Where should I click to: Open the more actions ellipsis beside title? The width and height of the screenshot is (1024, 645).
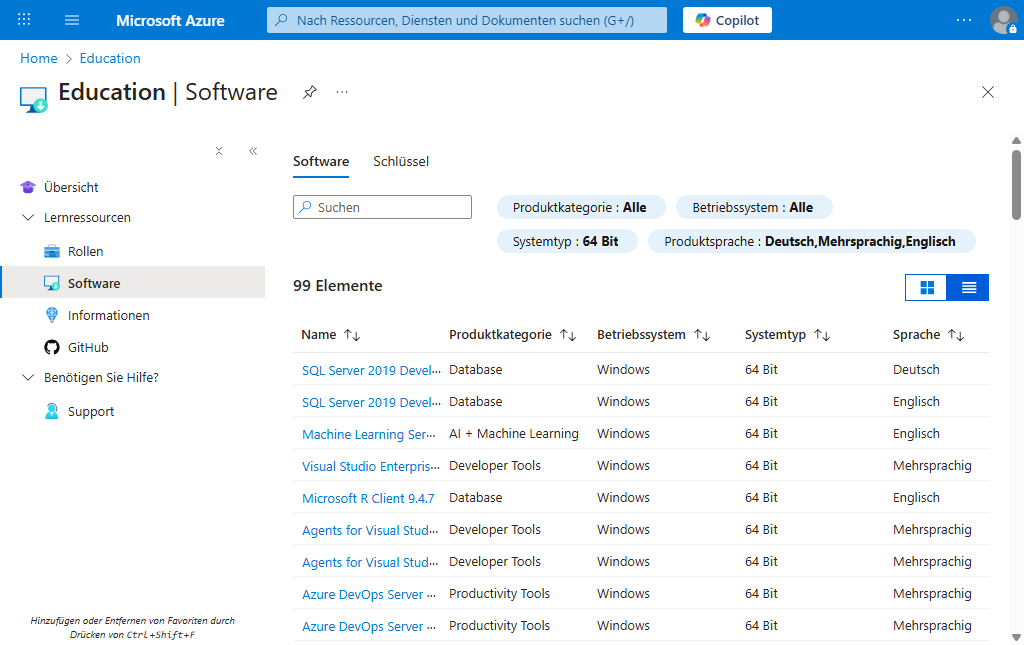342,92
